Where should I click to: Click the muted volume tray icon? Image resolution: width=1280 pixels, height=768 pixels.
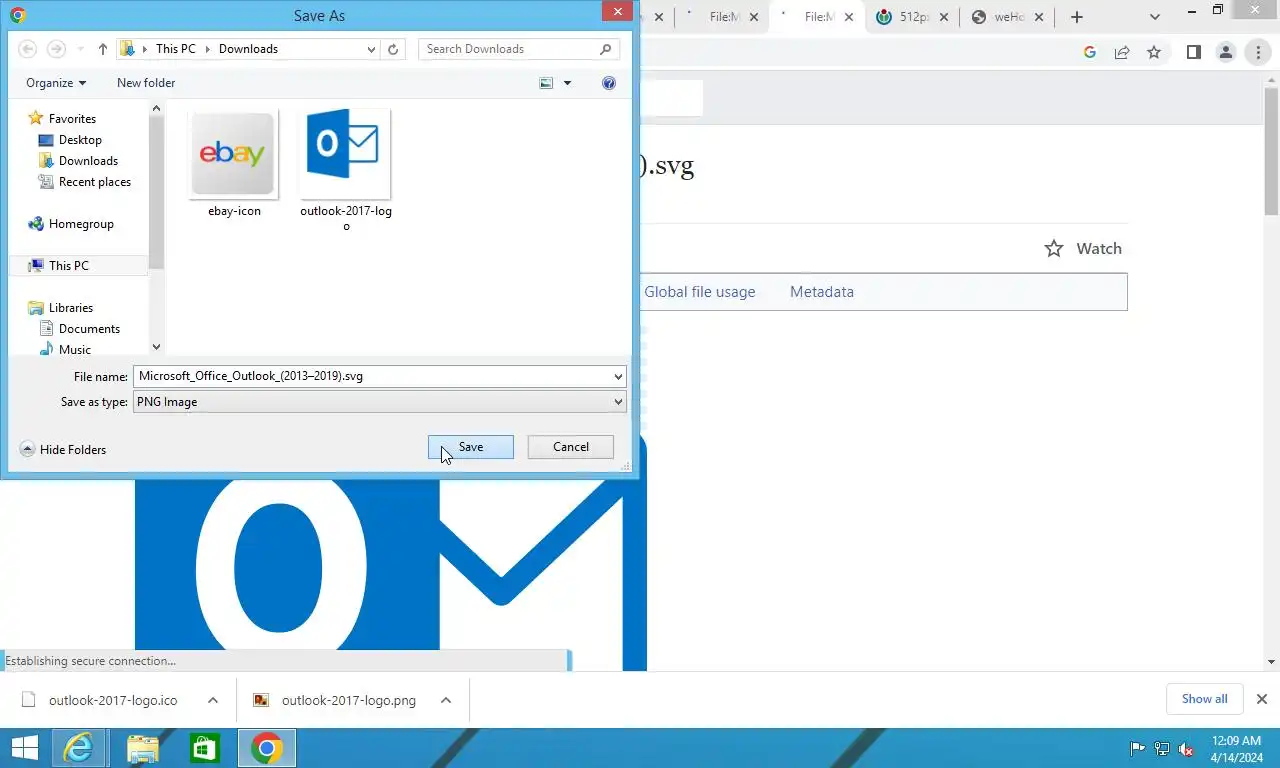1186,748
